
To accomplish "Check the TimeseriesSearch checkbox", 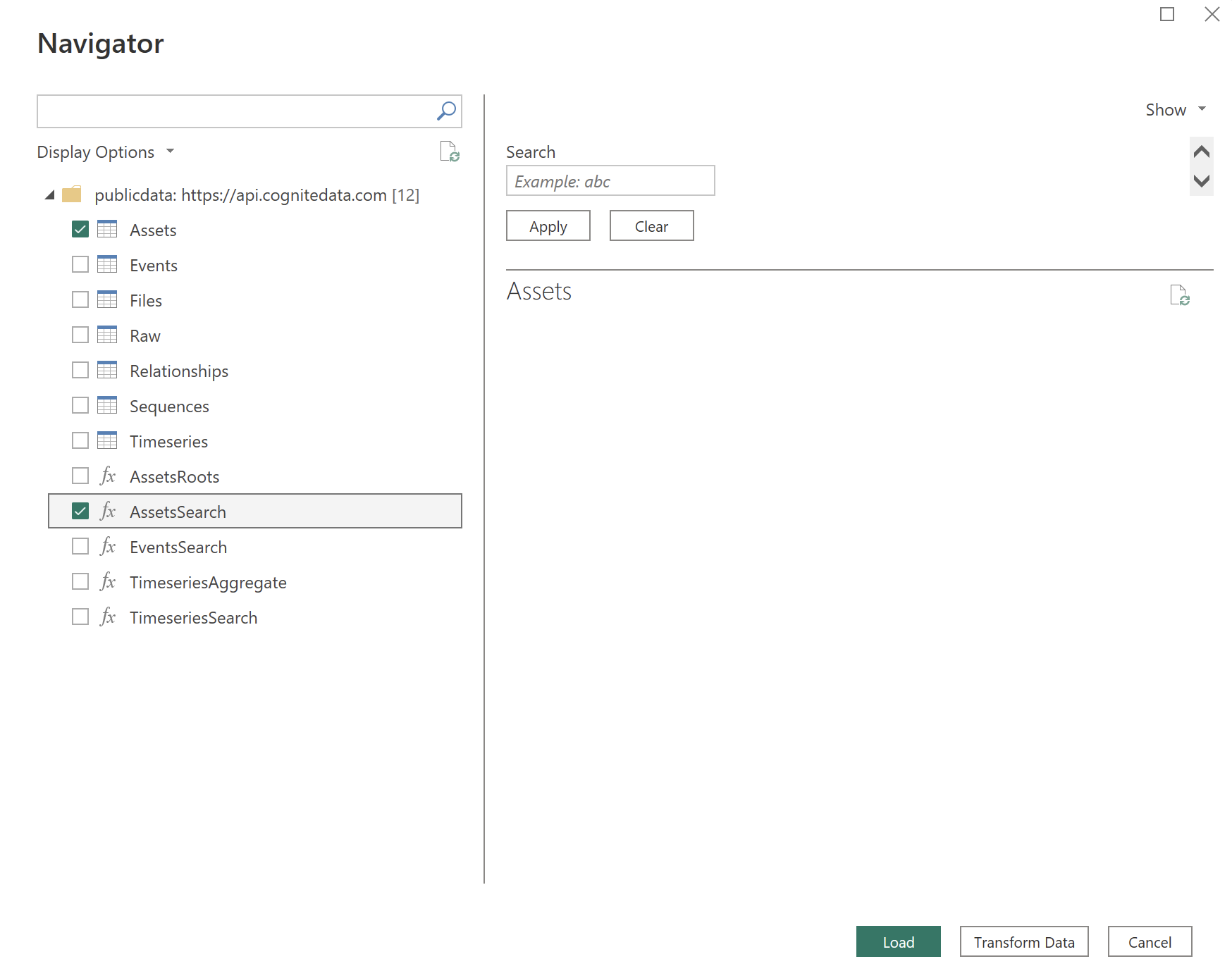I will tap(80, 617).
